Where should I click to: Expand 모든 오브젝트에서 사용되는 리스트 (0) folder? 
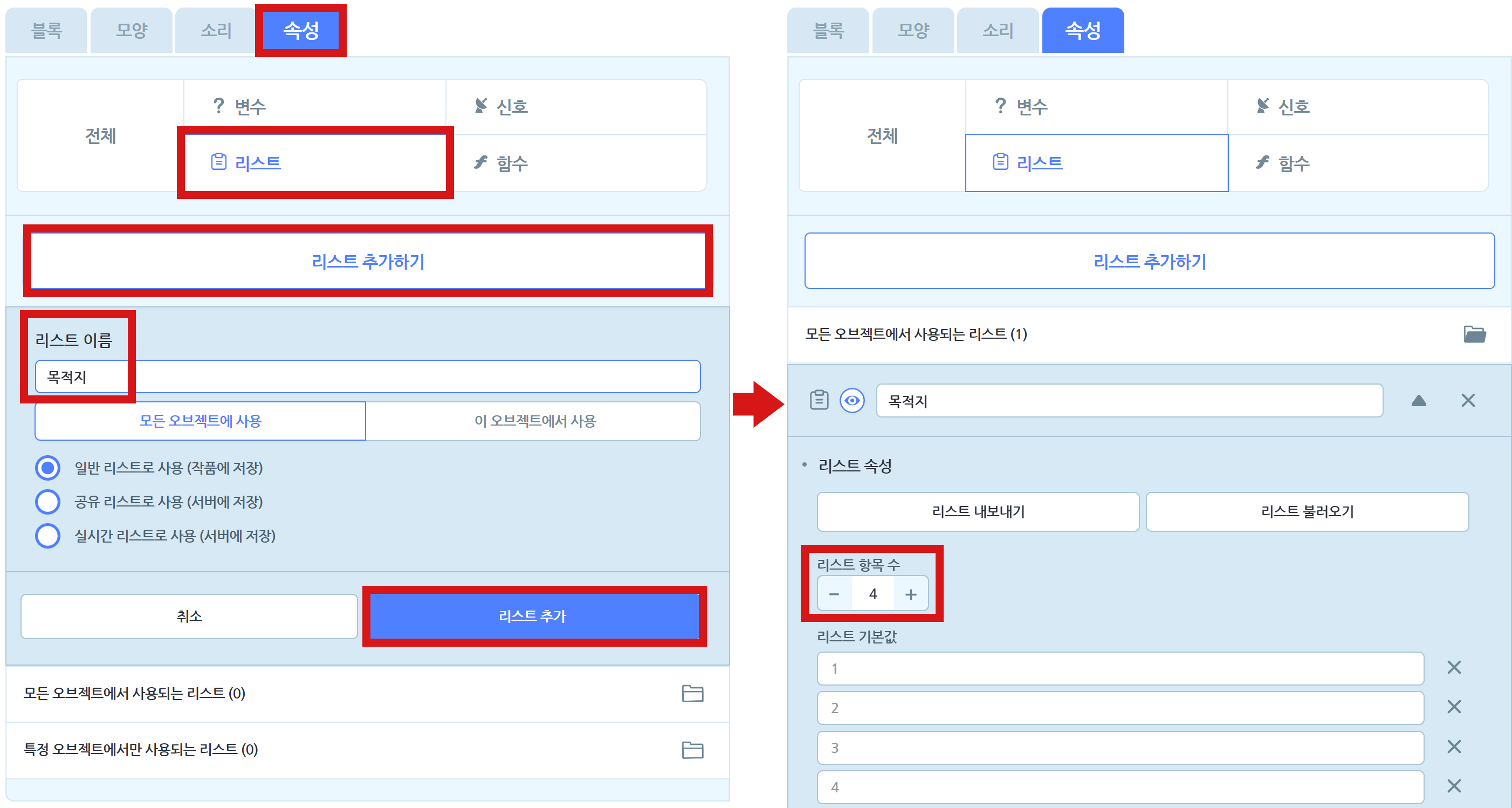[x=692, y=694]
